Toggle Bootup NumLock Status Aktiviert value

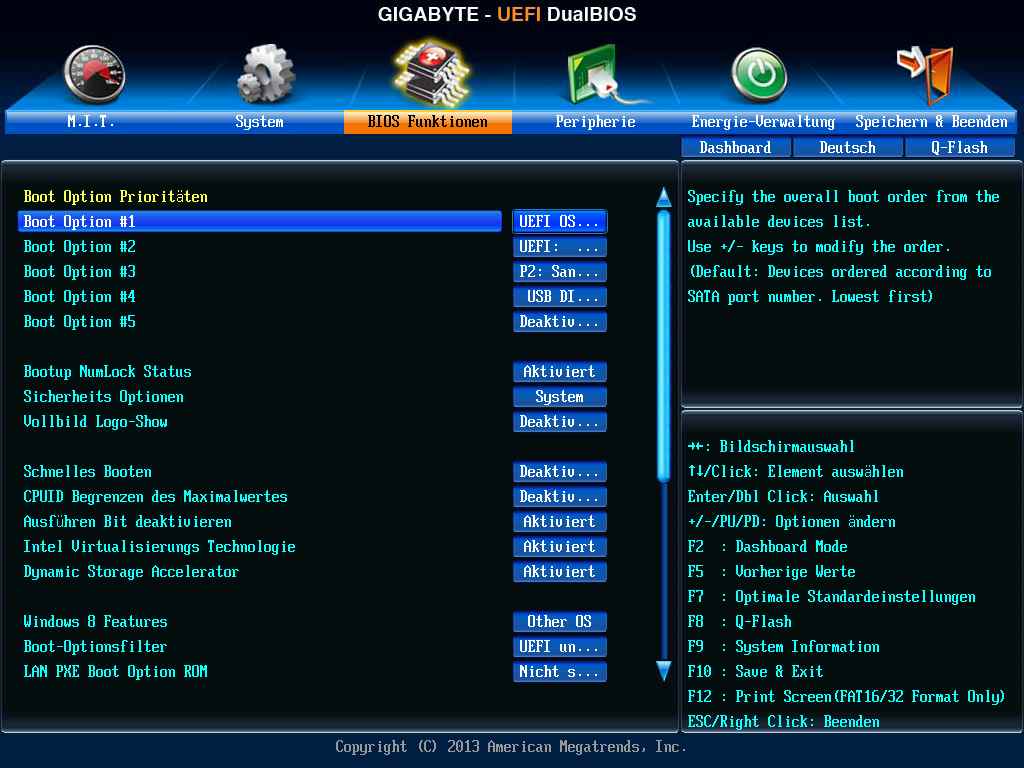(x=560, y=372)
